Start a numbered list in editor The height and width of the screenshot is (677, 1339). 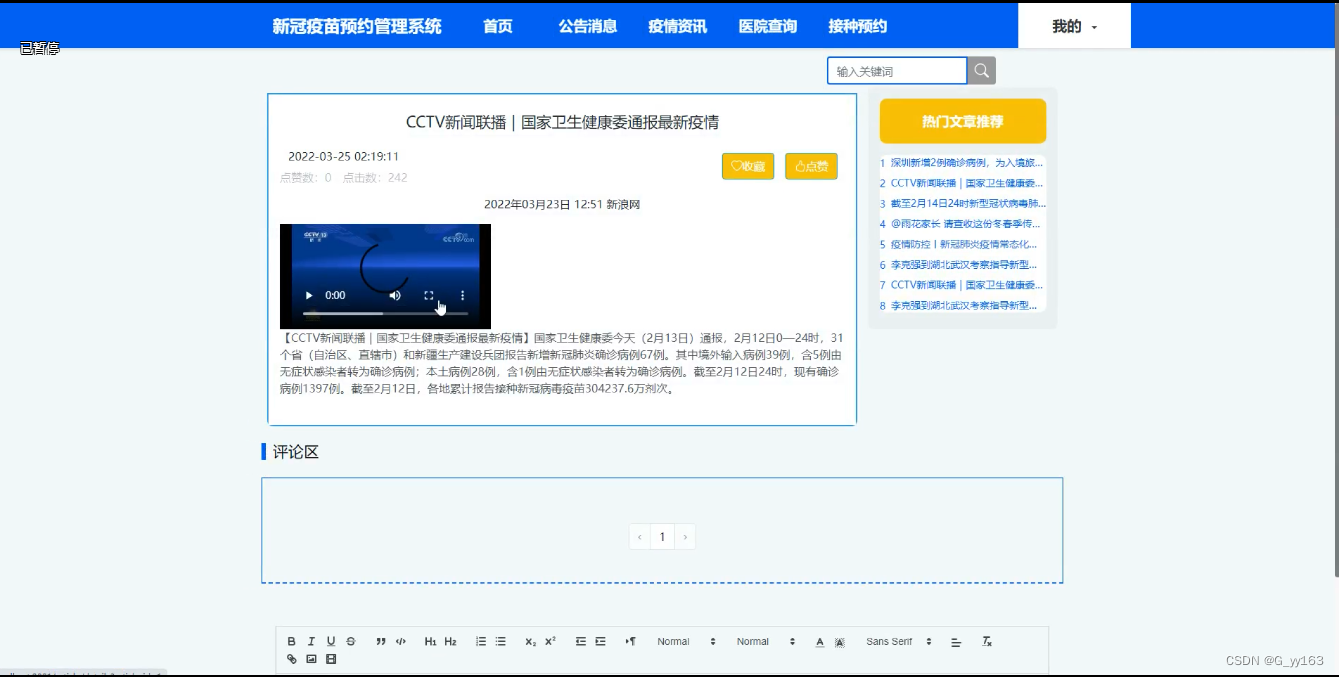pos(481,641)
